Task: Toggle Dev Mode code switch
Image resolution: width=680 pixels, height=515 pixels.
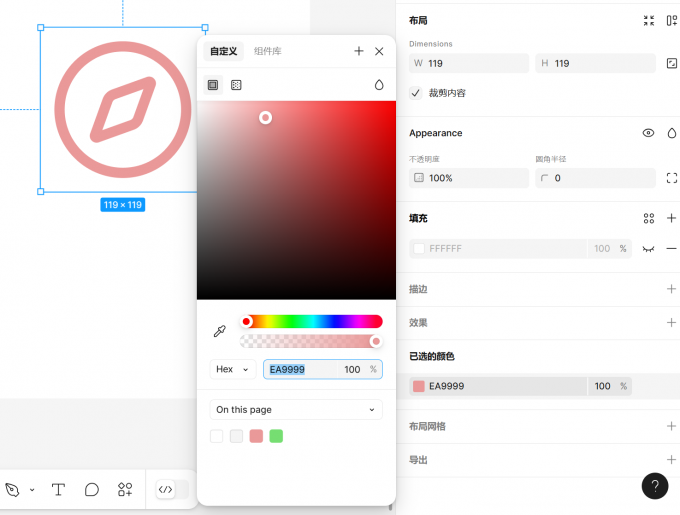Action: pos(172,490)
